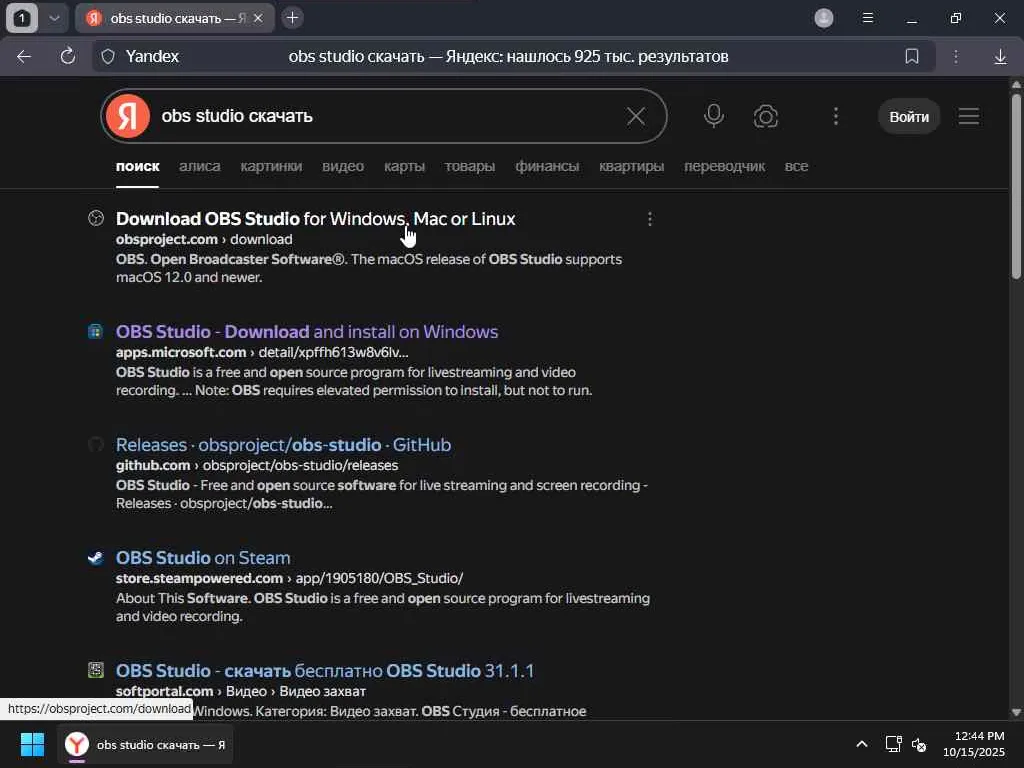
Task: Switch to the товары tab
Action: pos(470,167)
